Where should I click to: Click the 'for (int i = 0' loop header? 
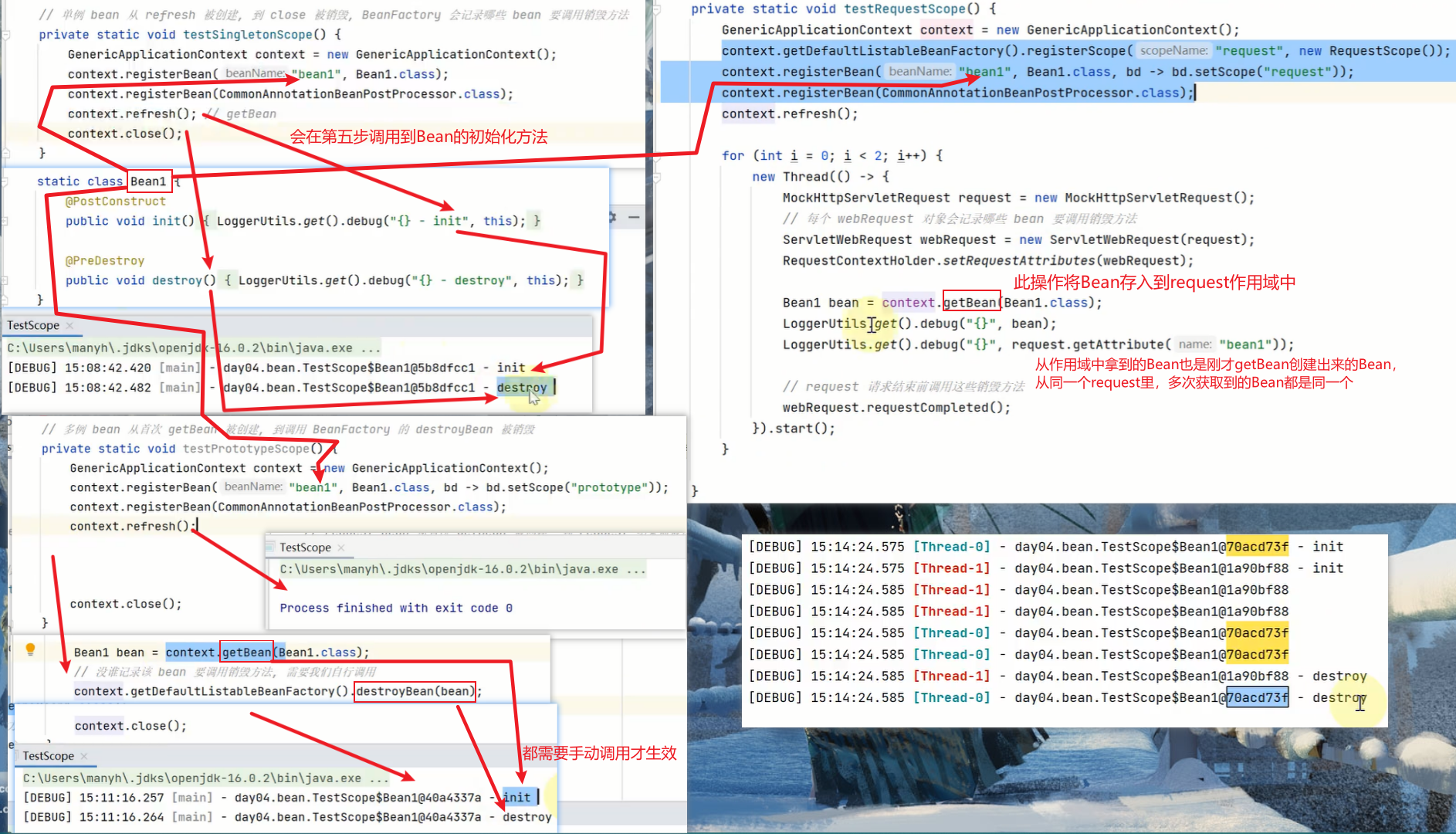(832, 155)
